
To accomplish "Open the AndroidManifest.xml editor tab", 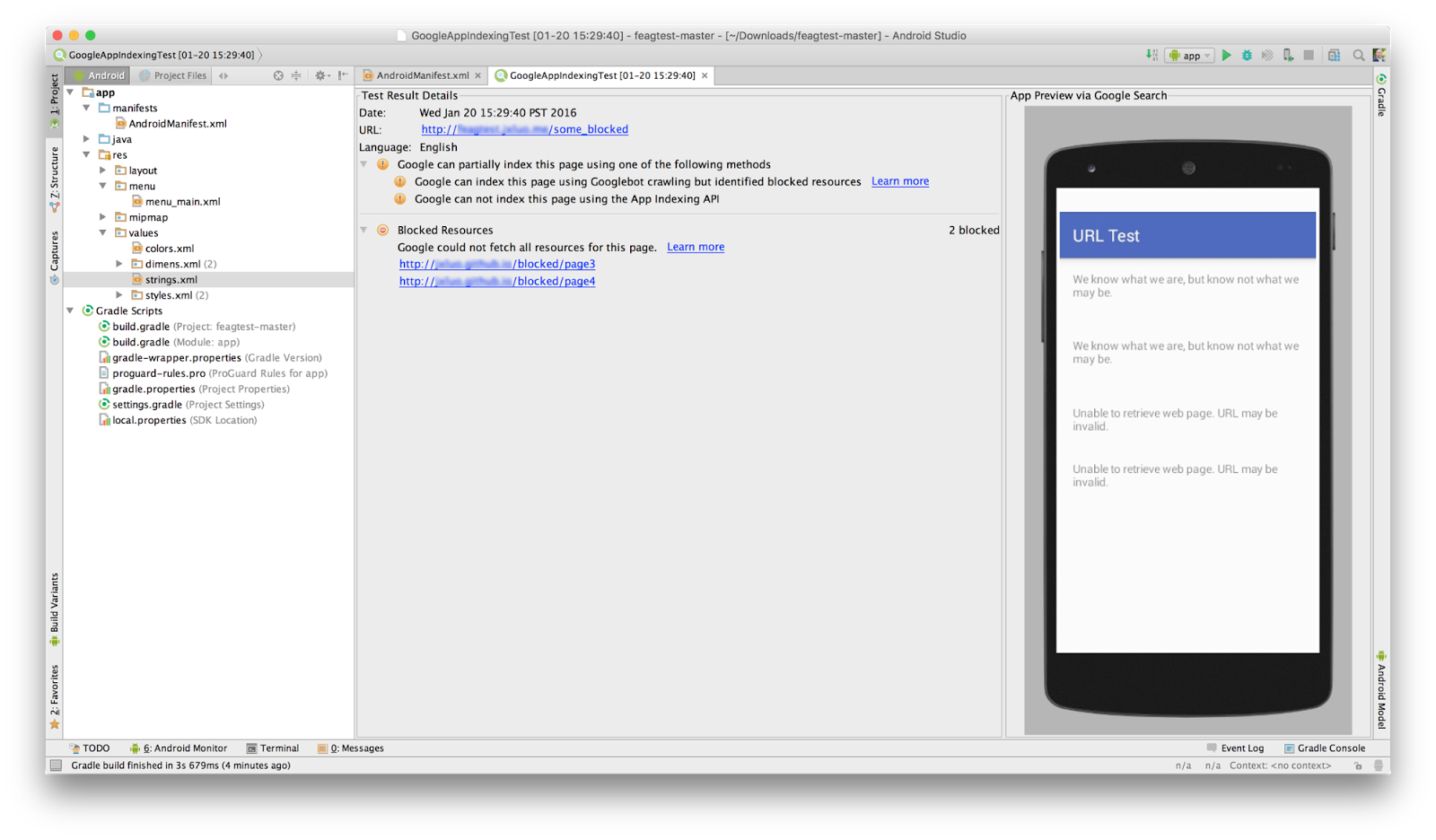I will (x=423, y=75).
